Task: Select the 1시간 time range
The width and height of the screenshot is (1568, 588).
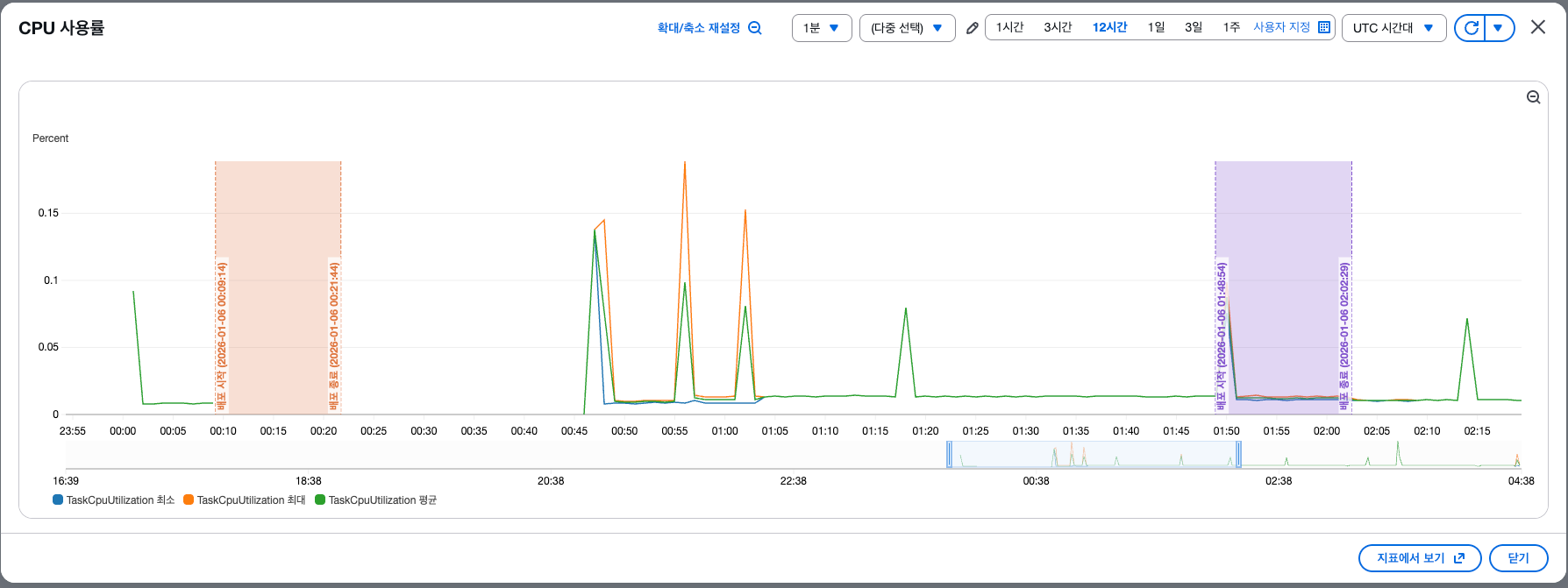Action: [1009, 28]
